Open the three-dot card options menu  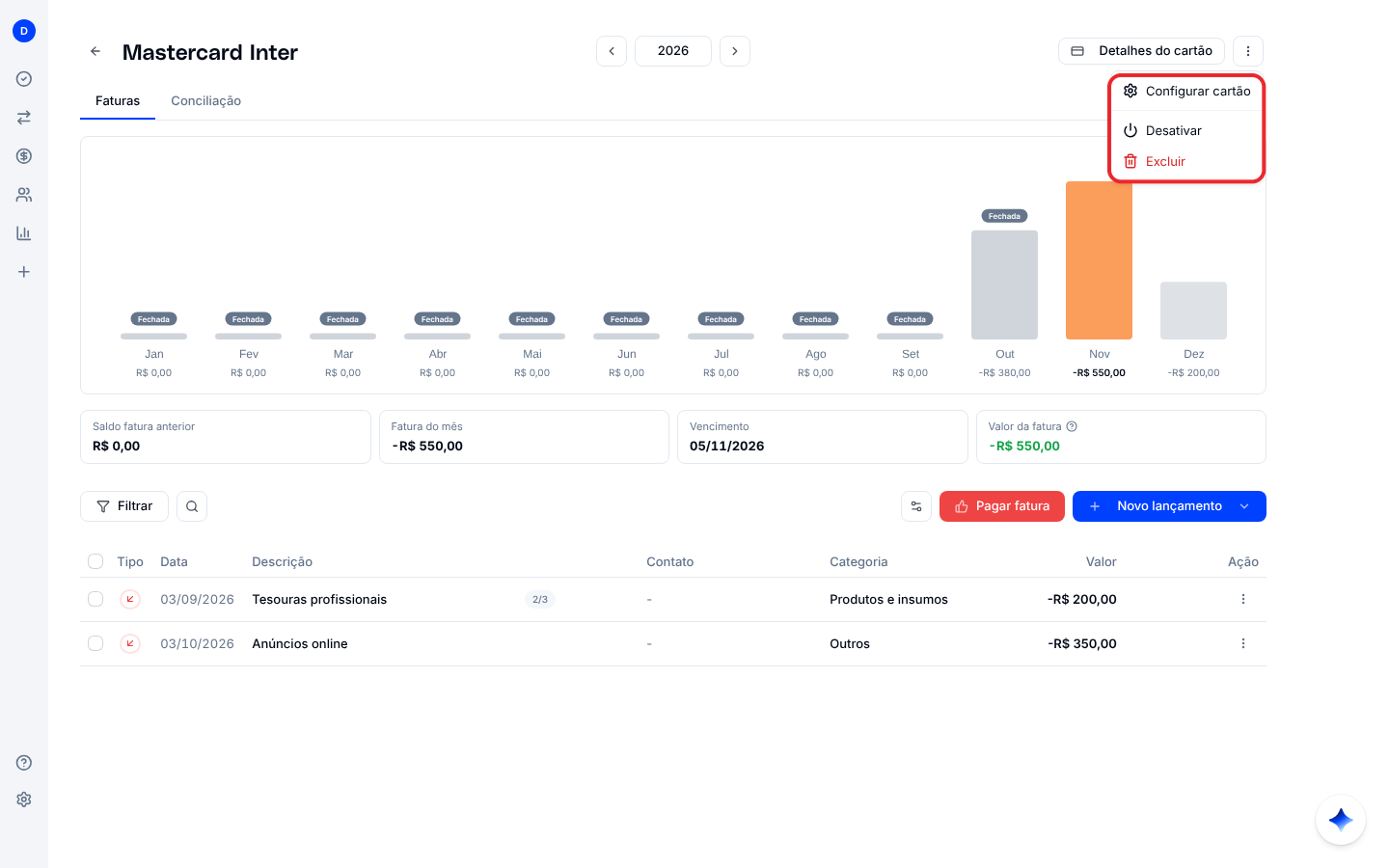coord(1248,51)
